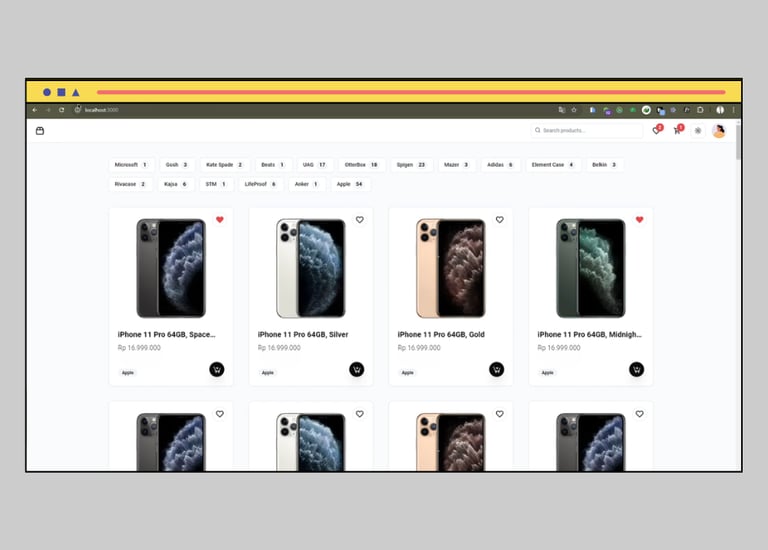Viewport: 768px width, 550px height.
Task: Favorite the iPhone 11 Pro Silver heart
Action: [360, 220]
